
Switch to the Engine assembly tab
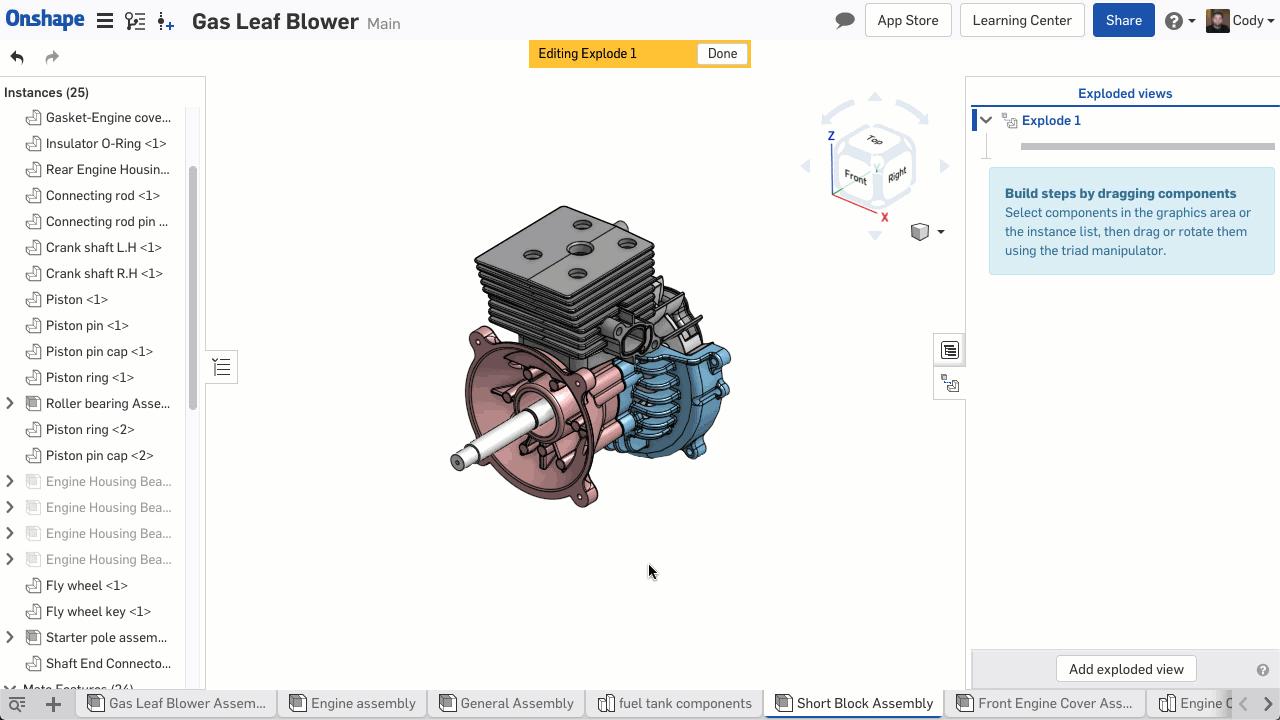[x=363, y=703]
